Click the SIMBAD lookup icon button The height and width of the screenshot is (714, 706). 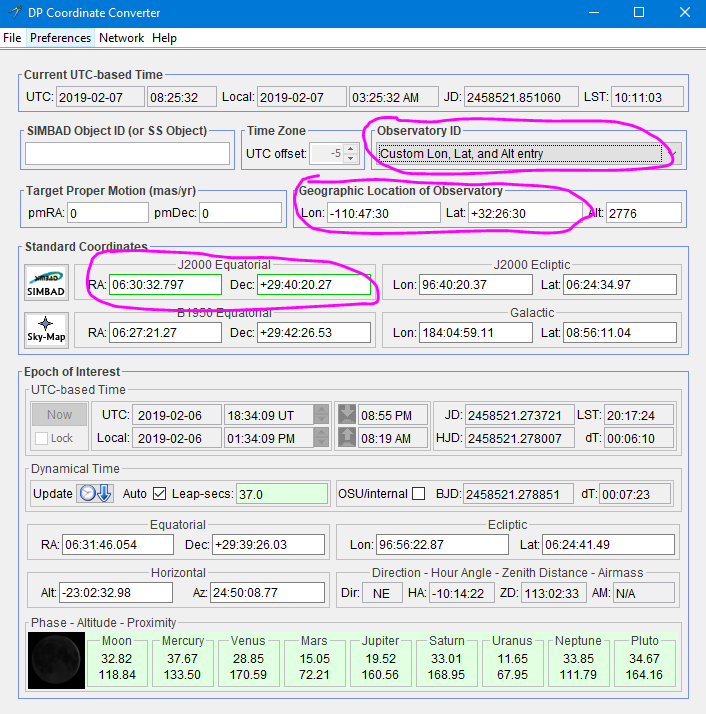coord(46,281)
